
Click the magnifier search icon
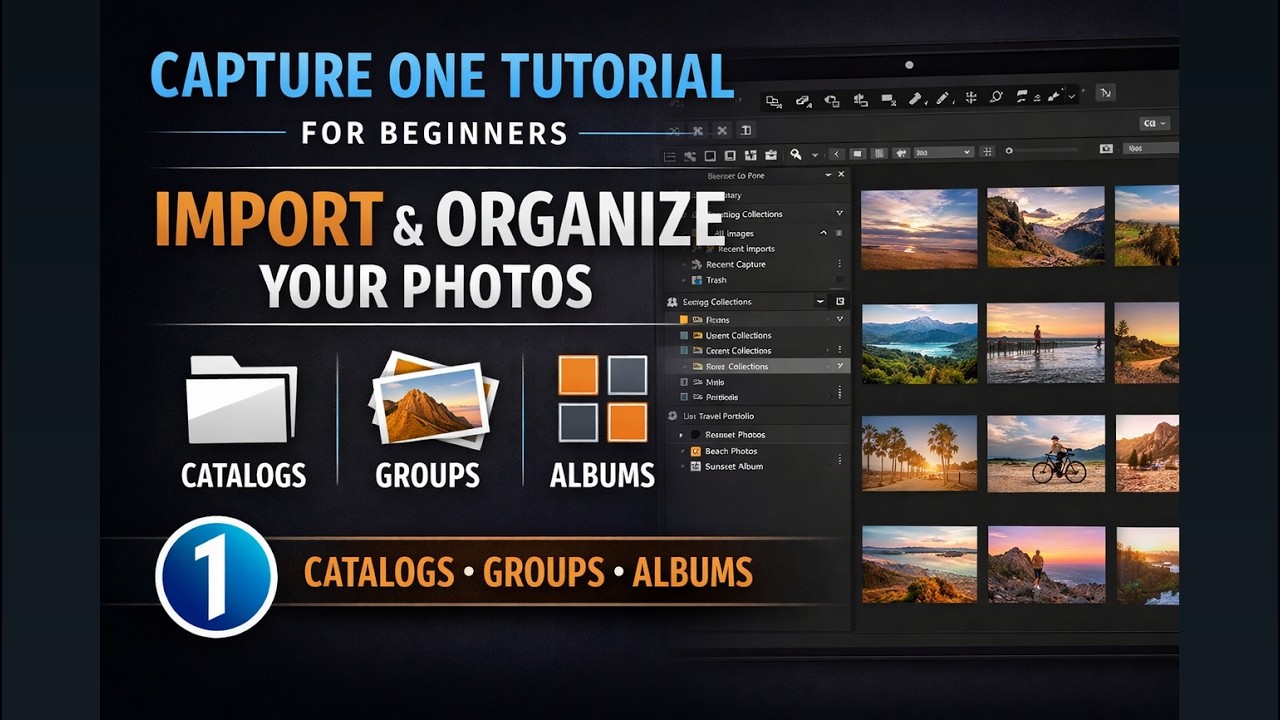[795, 155]
